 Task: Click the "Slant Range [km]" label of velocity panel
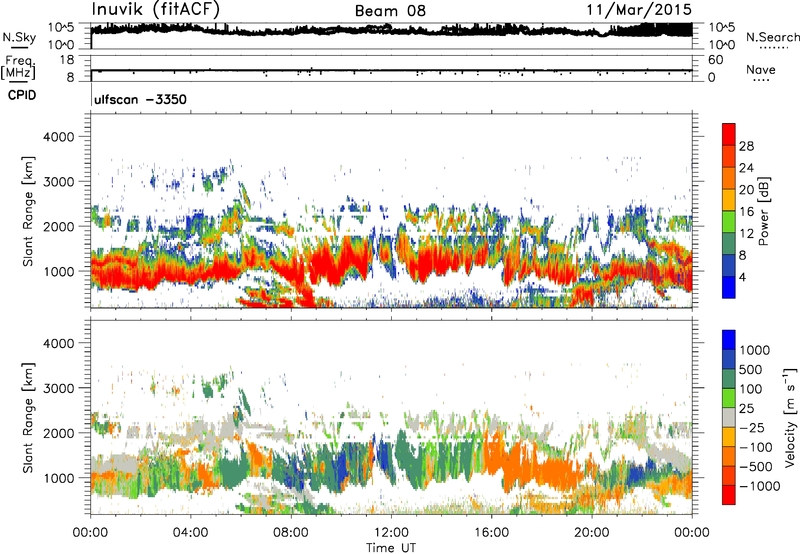(28, 417)
